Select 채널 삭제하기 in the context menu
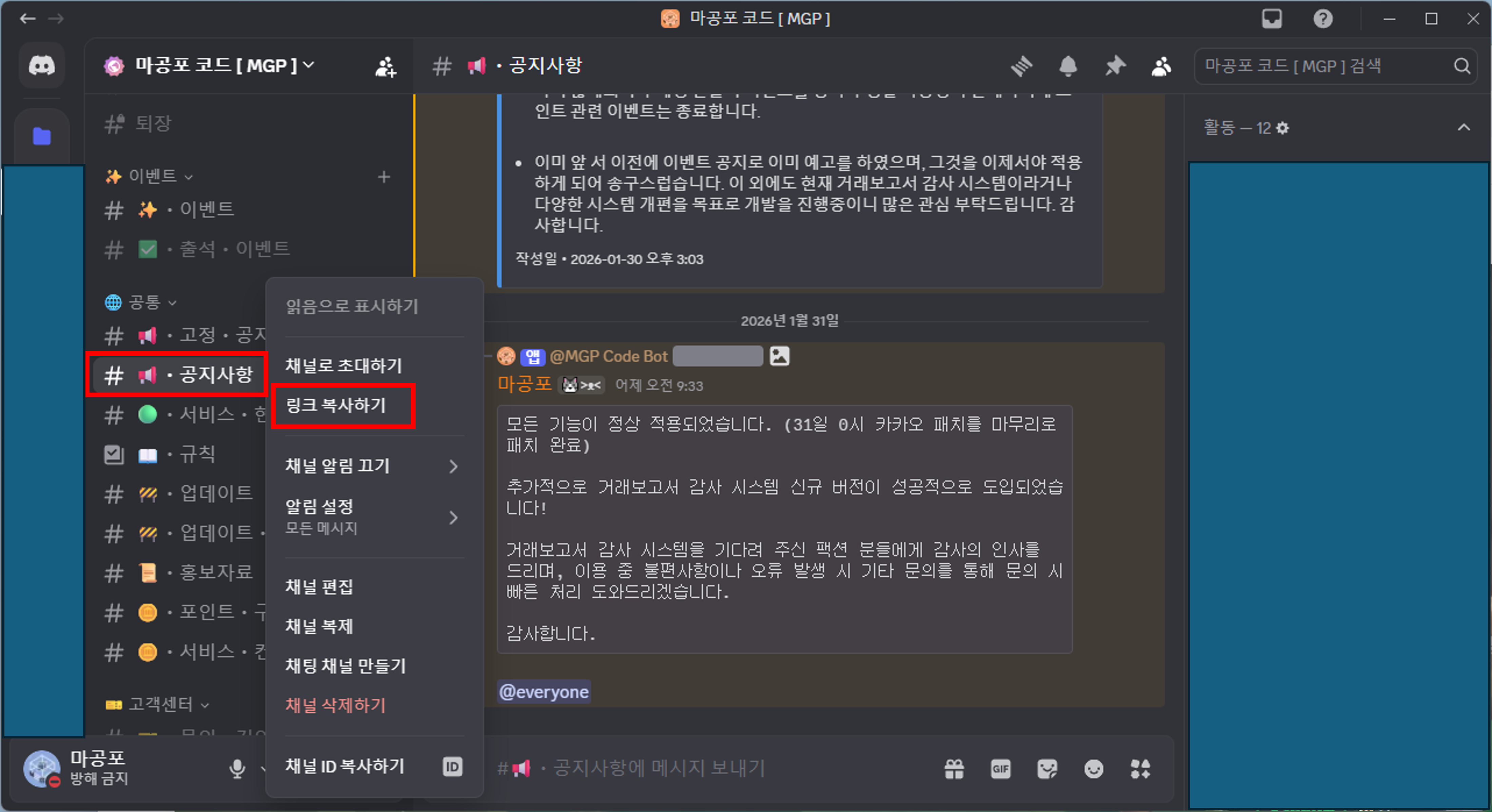 [x=336, y=705]
